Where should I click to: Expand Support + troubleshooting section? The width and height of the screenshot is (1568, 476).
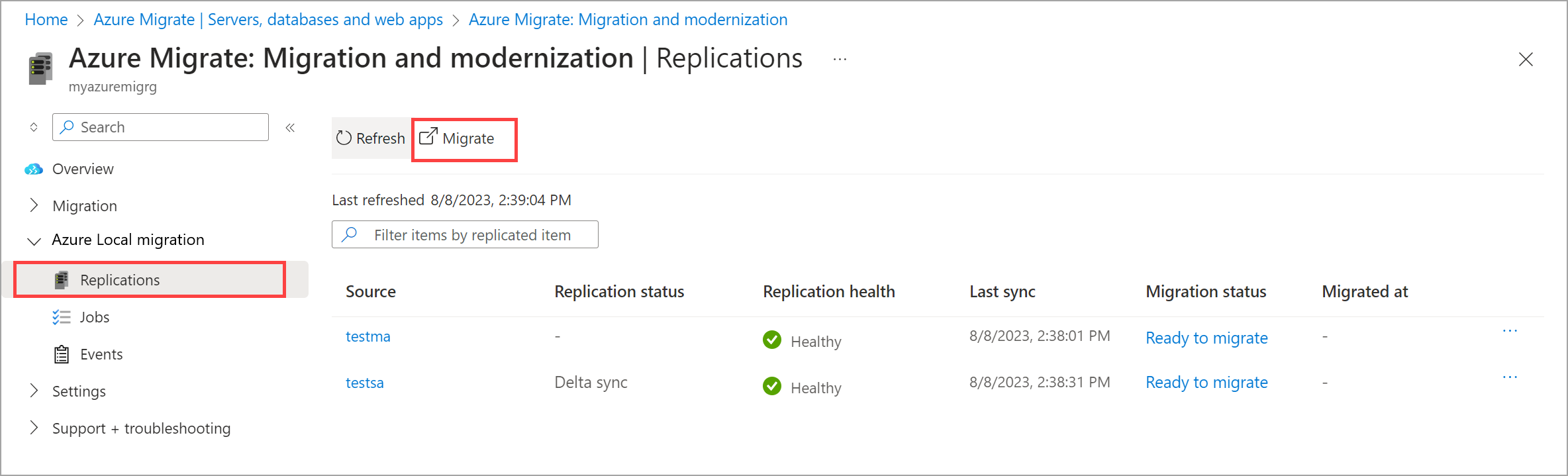point(34,428)
